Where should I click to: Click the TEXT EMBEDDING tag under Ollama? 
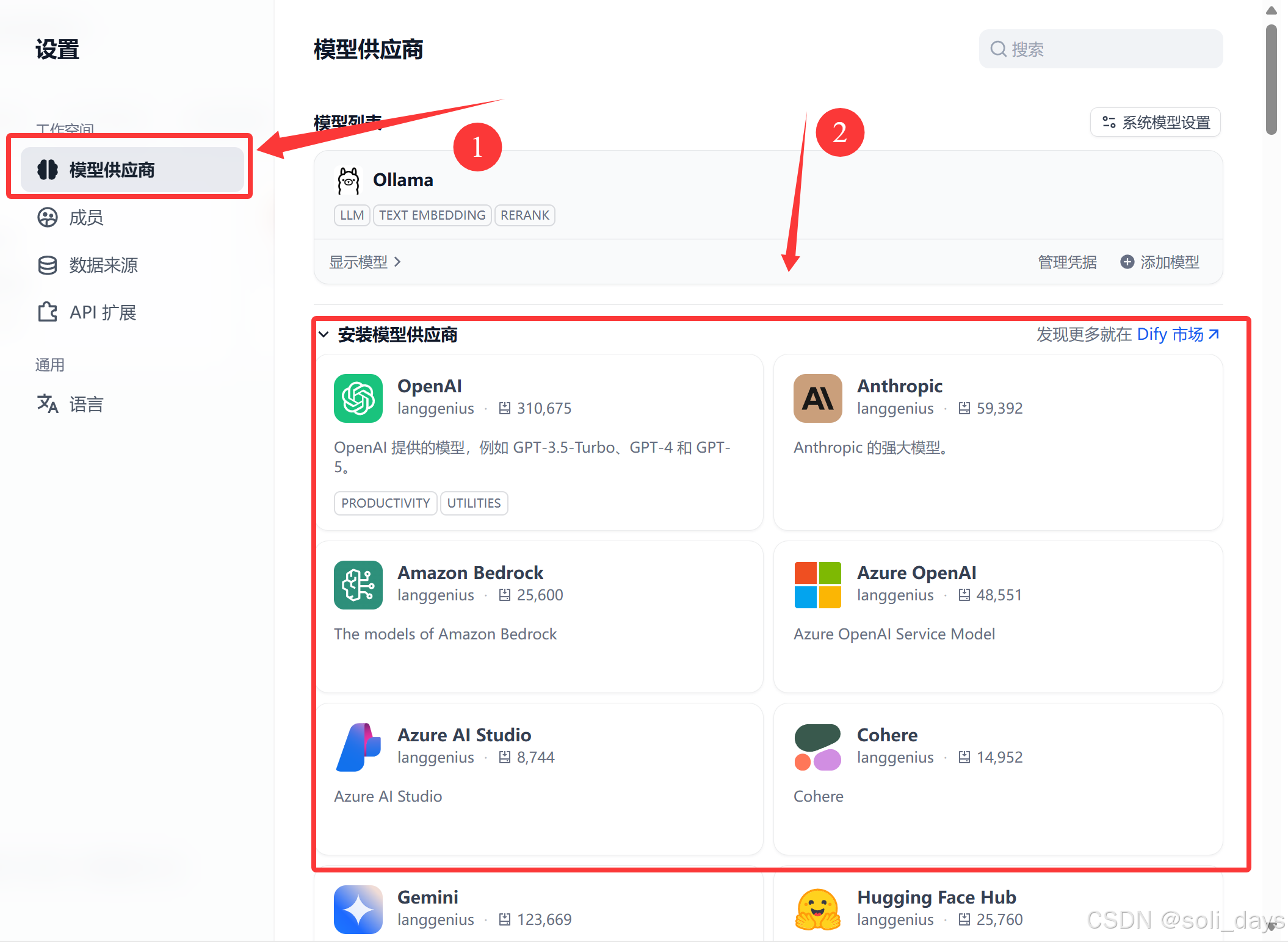coord(432,215)
